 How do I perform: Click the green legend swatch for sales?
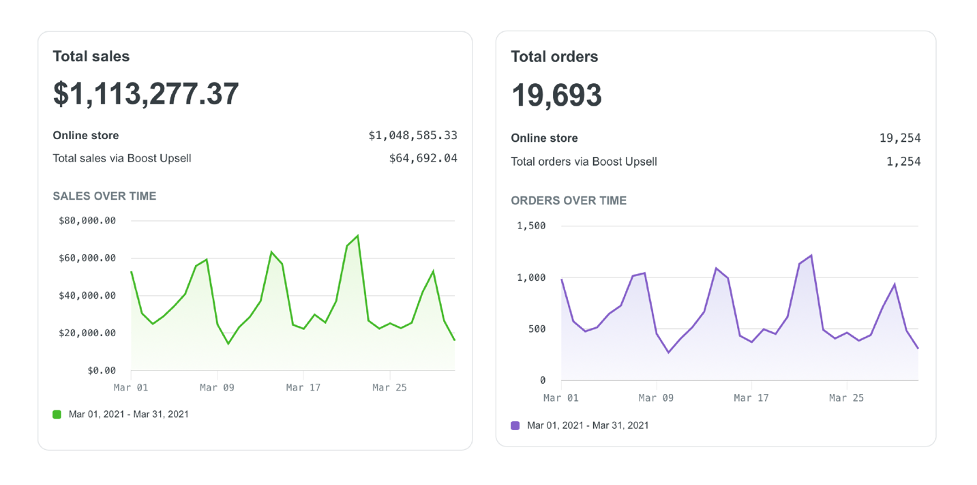pos(57,414)
